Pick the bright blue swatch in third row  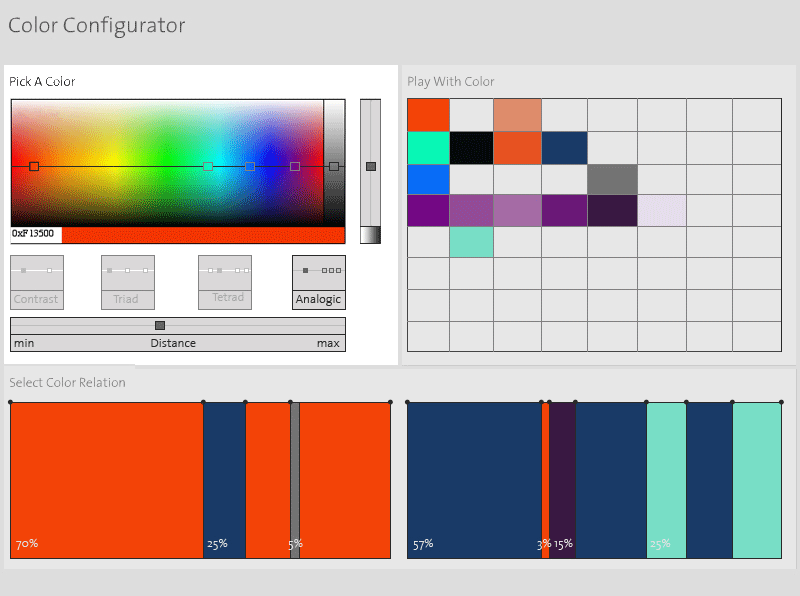click(429, 179)
